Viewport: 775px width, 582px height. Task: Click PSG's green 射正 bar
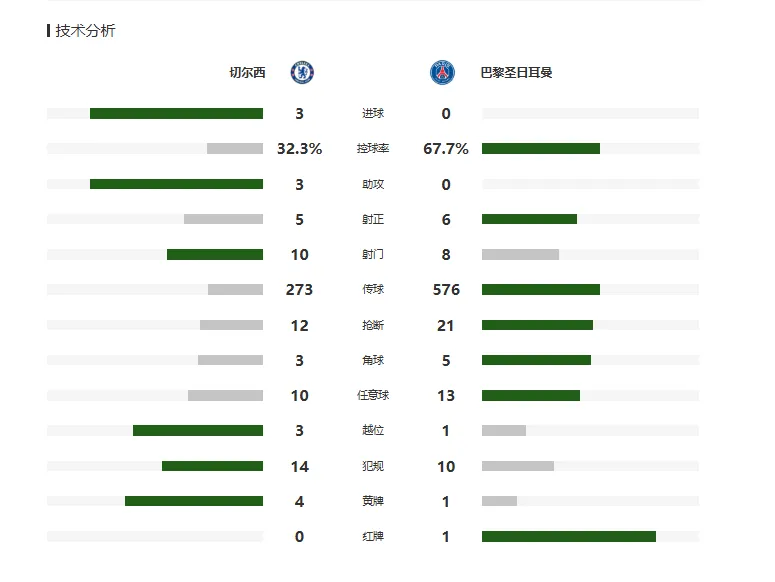(529, 219)
